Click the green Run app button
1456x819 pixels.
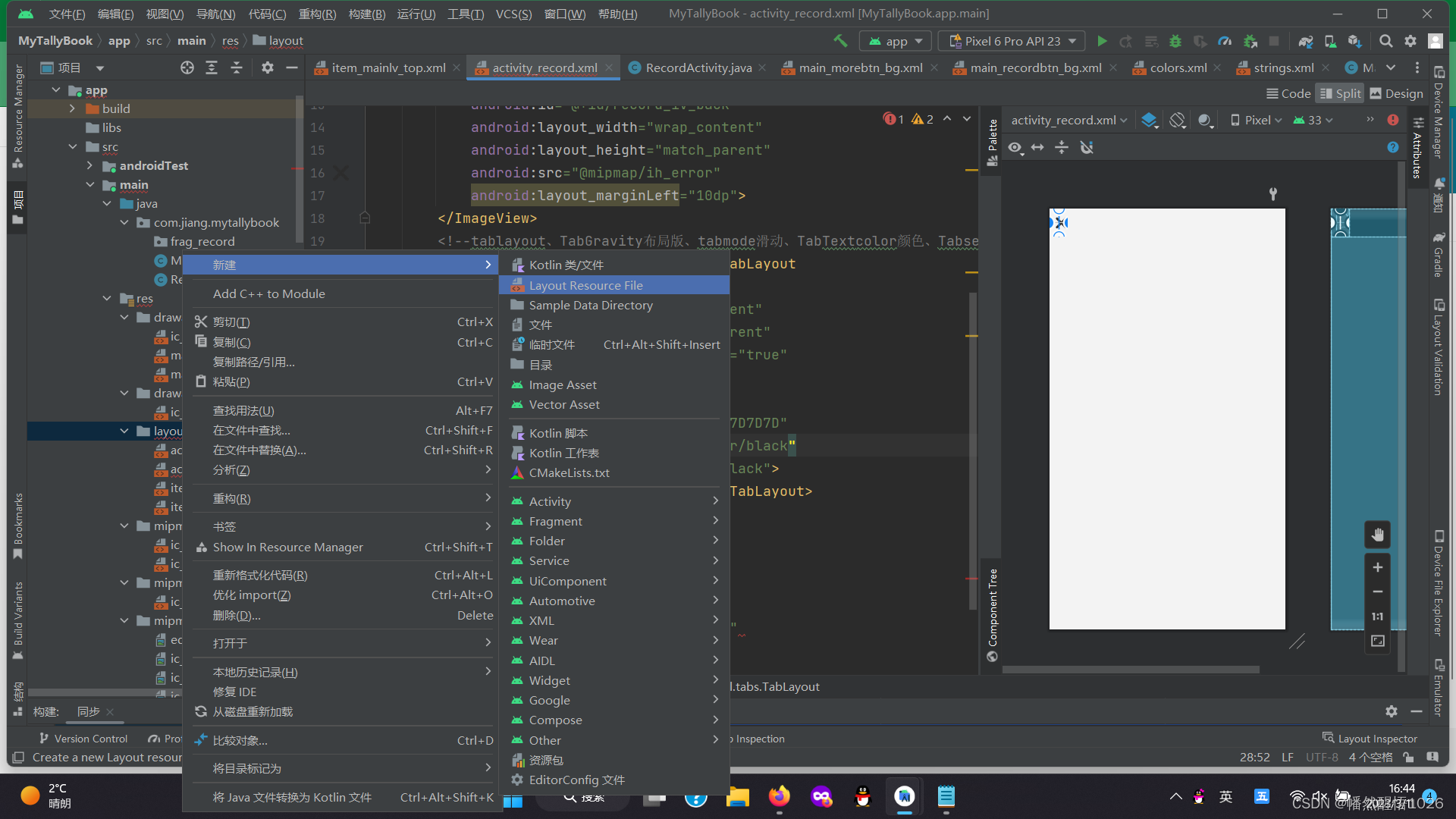[x=1102, y=41]
